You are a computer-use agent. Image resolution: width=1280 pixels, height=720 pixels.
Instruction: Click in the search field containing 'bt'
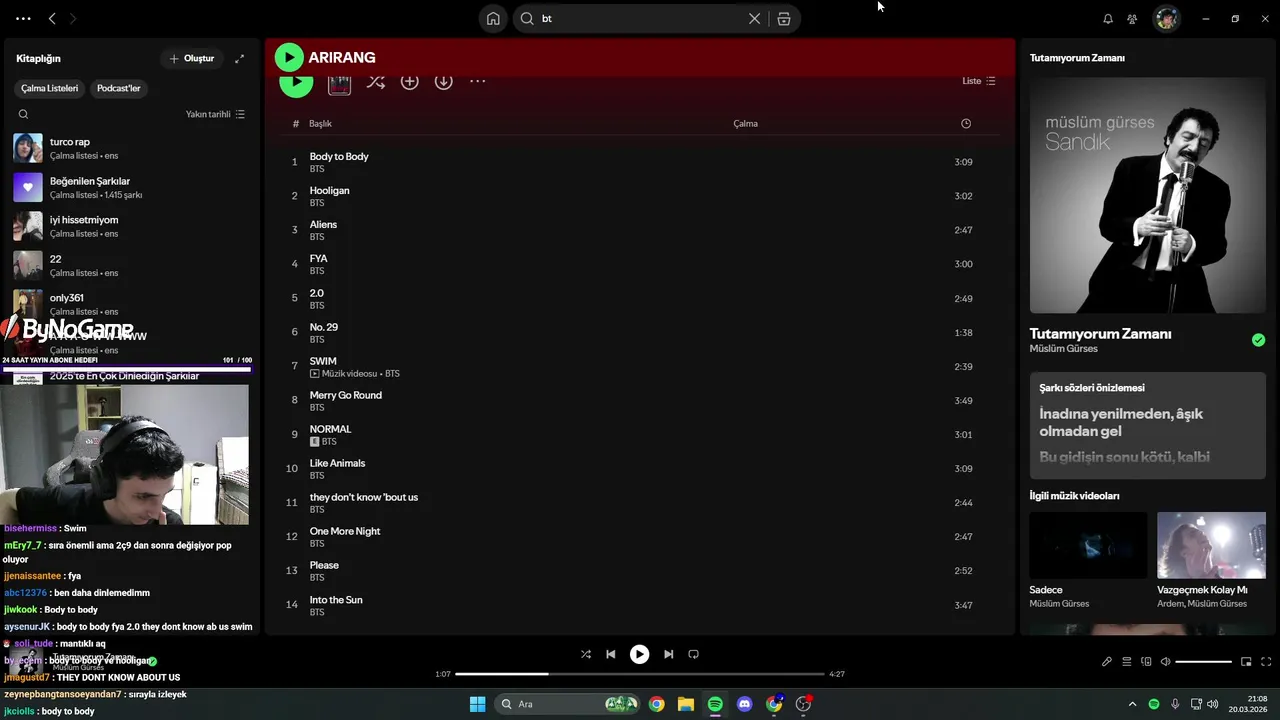640,18
